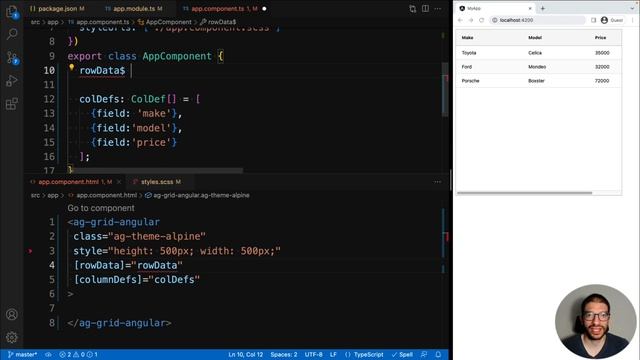The image size is (640, 360).
Task: Click ag-grid-angular.ag-theme-alpine breadcrumb
Action: coord(201,196)
